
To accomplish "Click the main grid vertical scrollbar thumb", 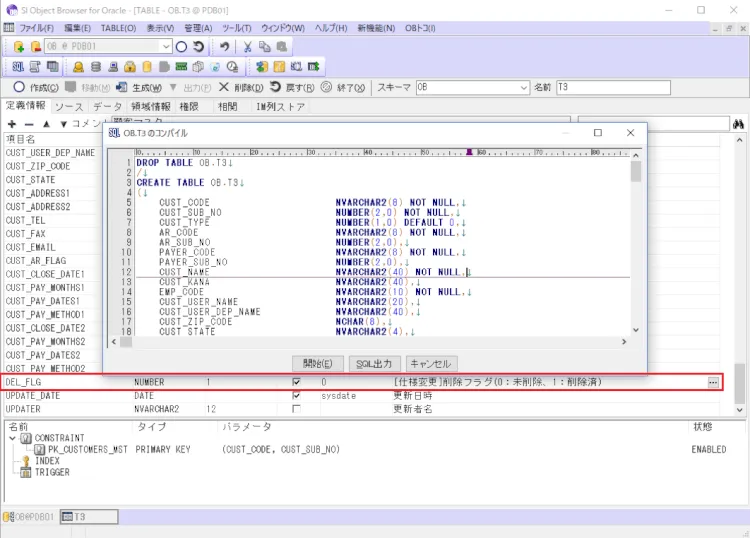I will 739,383.
